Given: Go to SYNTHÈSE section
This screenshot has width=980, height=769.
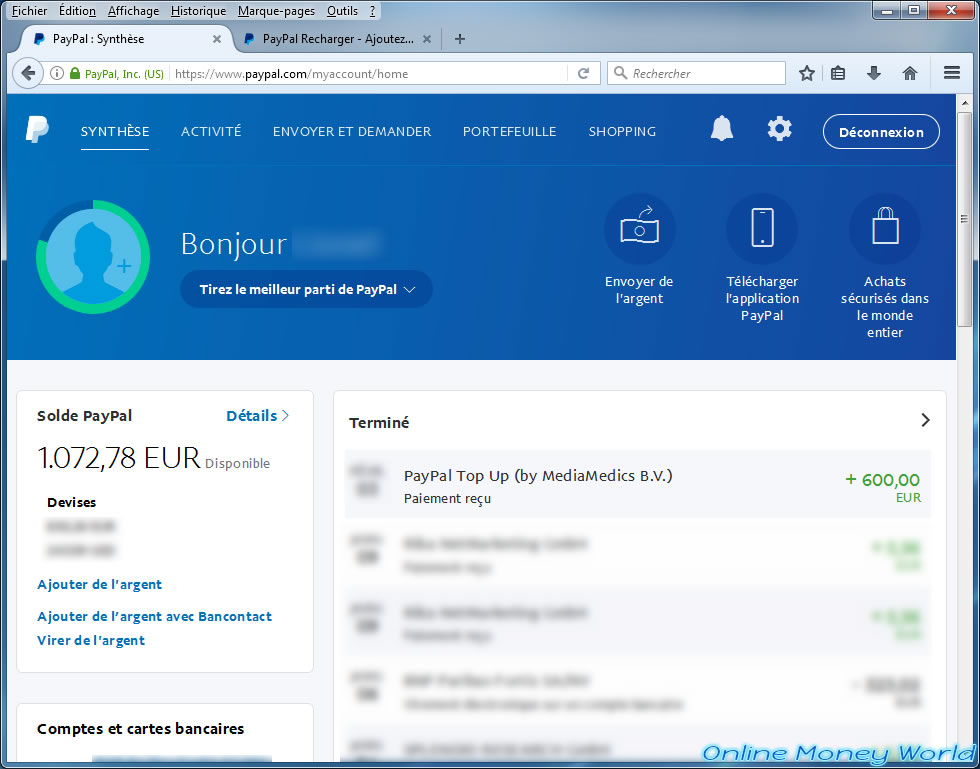Looking at the screenshot, I should point(115,131).
